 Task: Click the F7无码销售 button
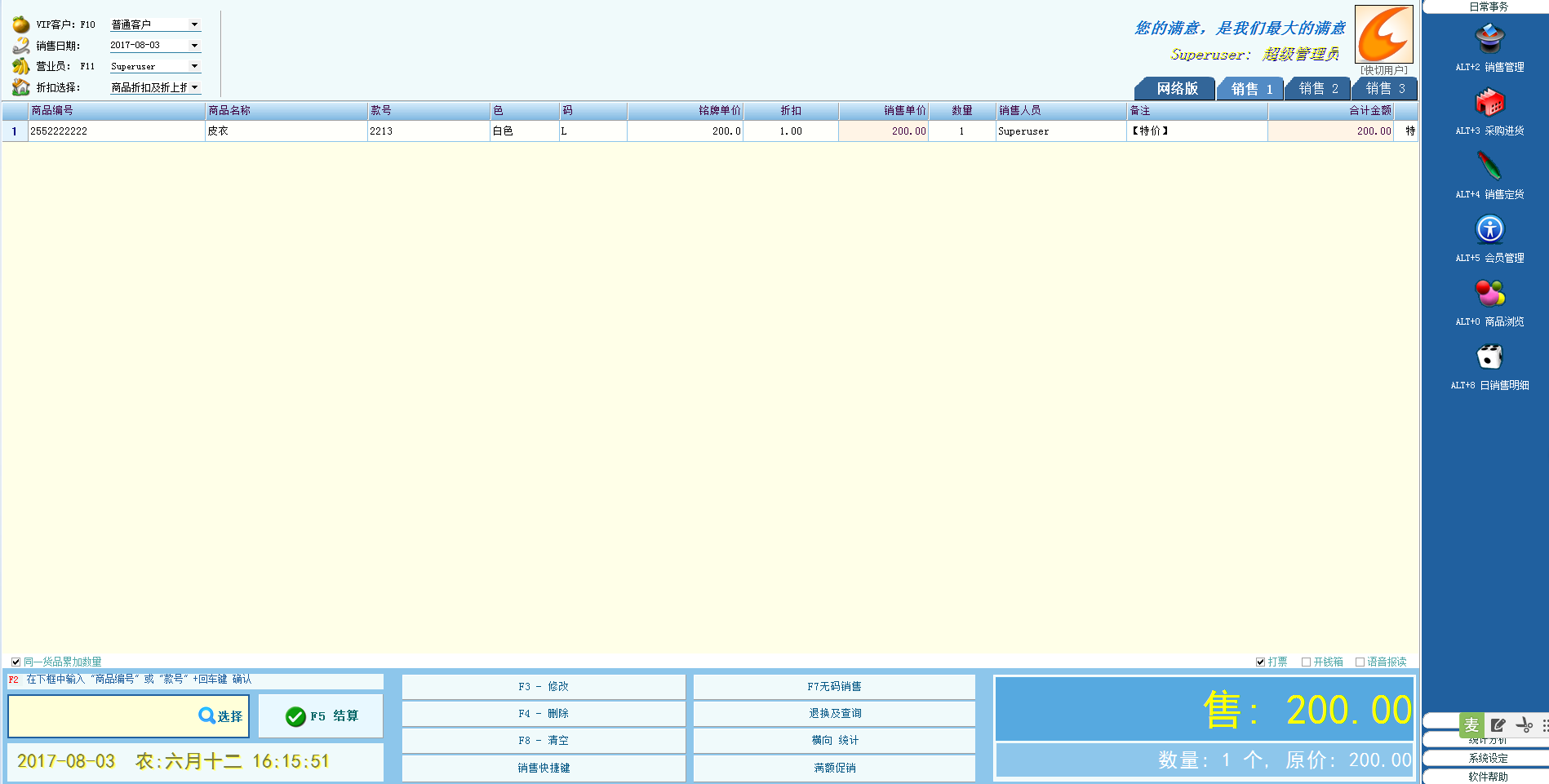(x=834, y=687)
